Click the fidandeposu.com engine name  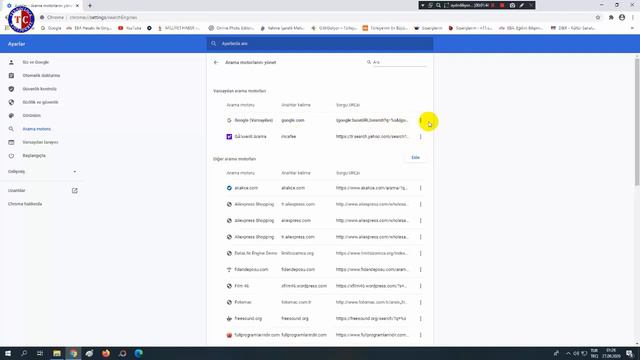pos(251,270)
